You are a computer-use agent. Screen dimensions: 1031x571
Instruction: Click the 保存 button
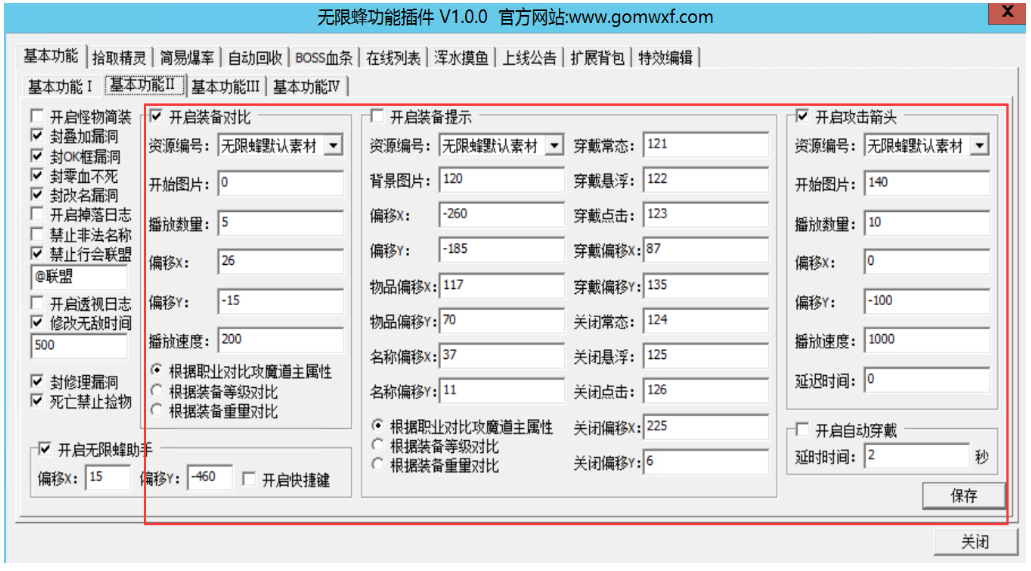coord(963,495)
